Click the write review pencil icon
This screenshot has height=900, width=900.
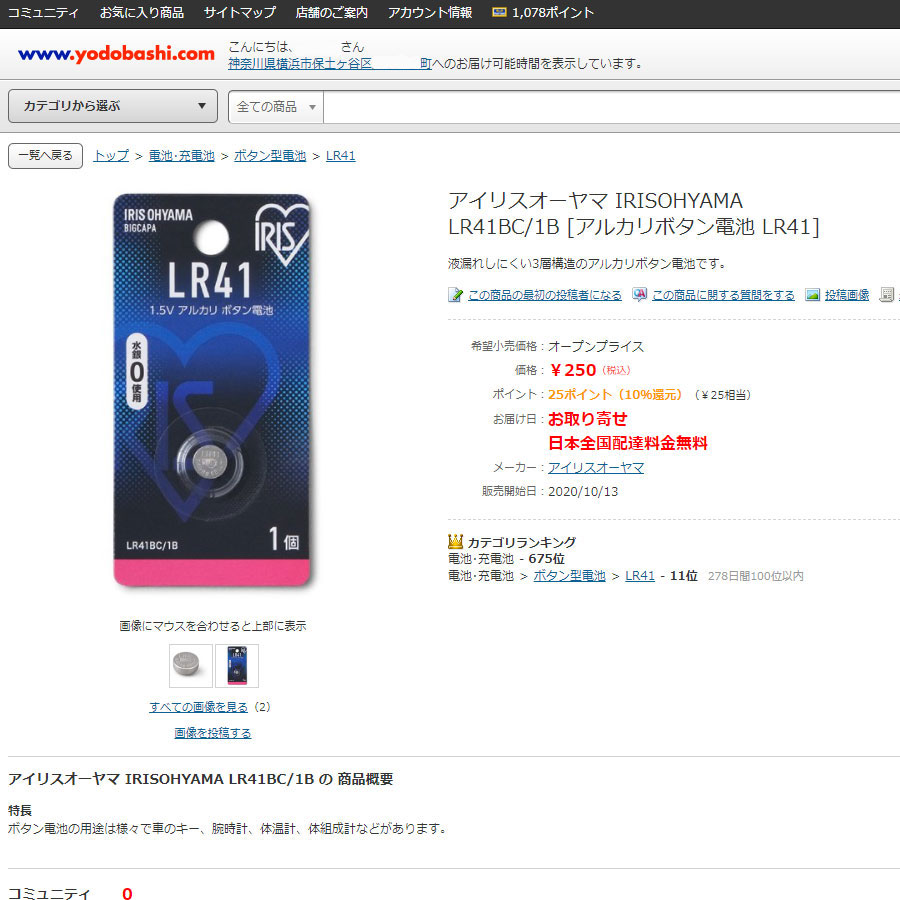tap(455, 295)
